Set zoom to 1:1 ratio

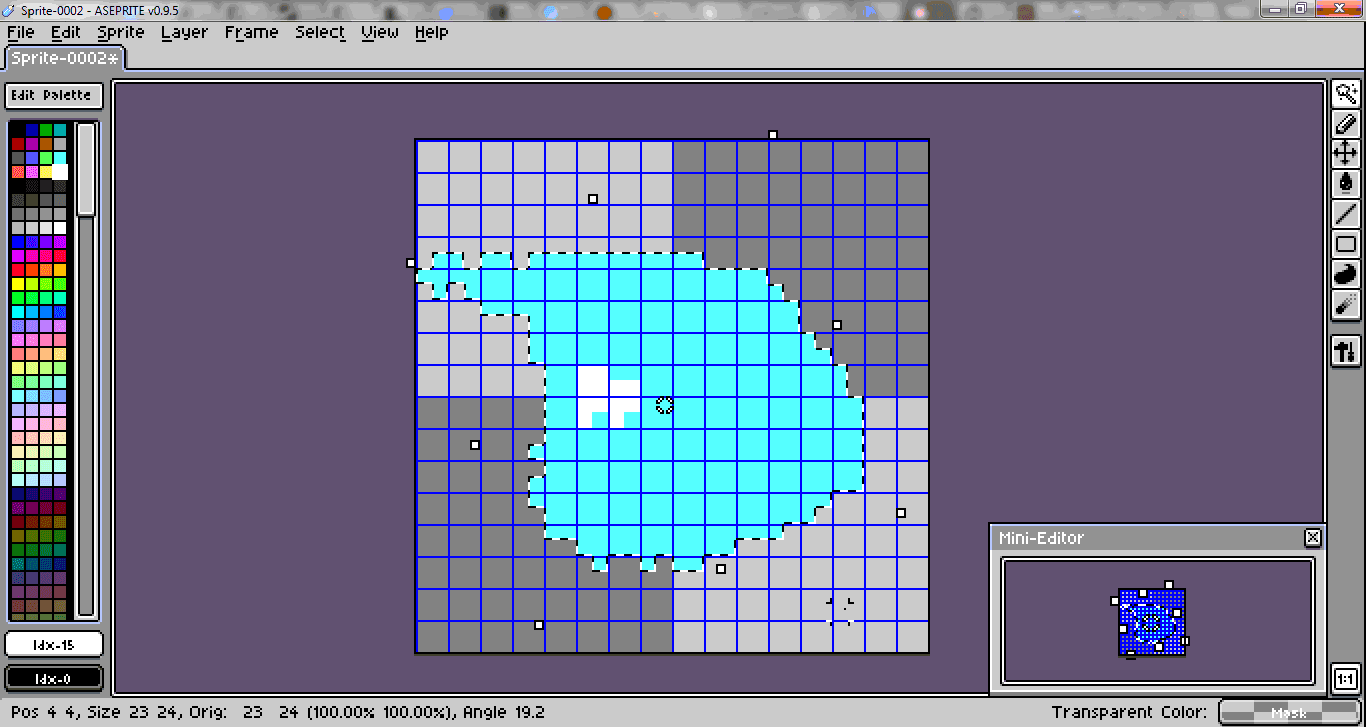1347,677
